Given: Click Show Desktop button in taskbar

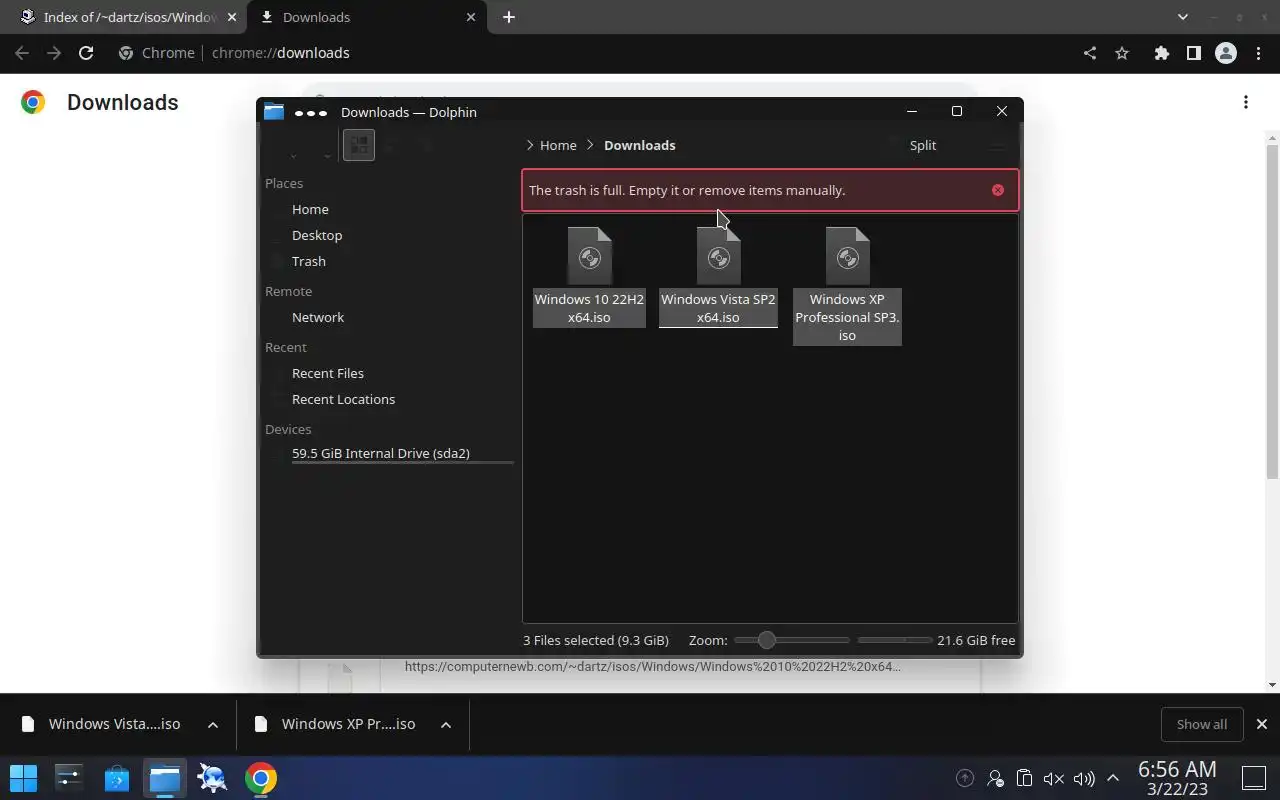Looking at the screenshot, I should point(1253,778).
